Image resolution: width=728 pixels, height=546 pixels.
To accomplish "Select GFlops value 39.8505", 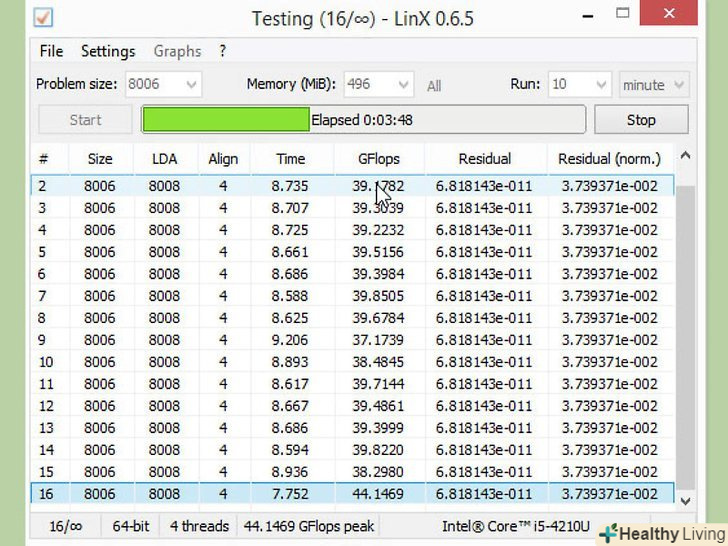I will (378, 296).
